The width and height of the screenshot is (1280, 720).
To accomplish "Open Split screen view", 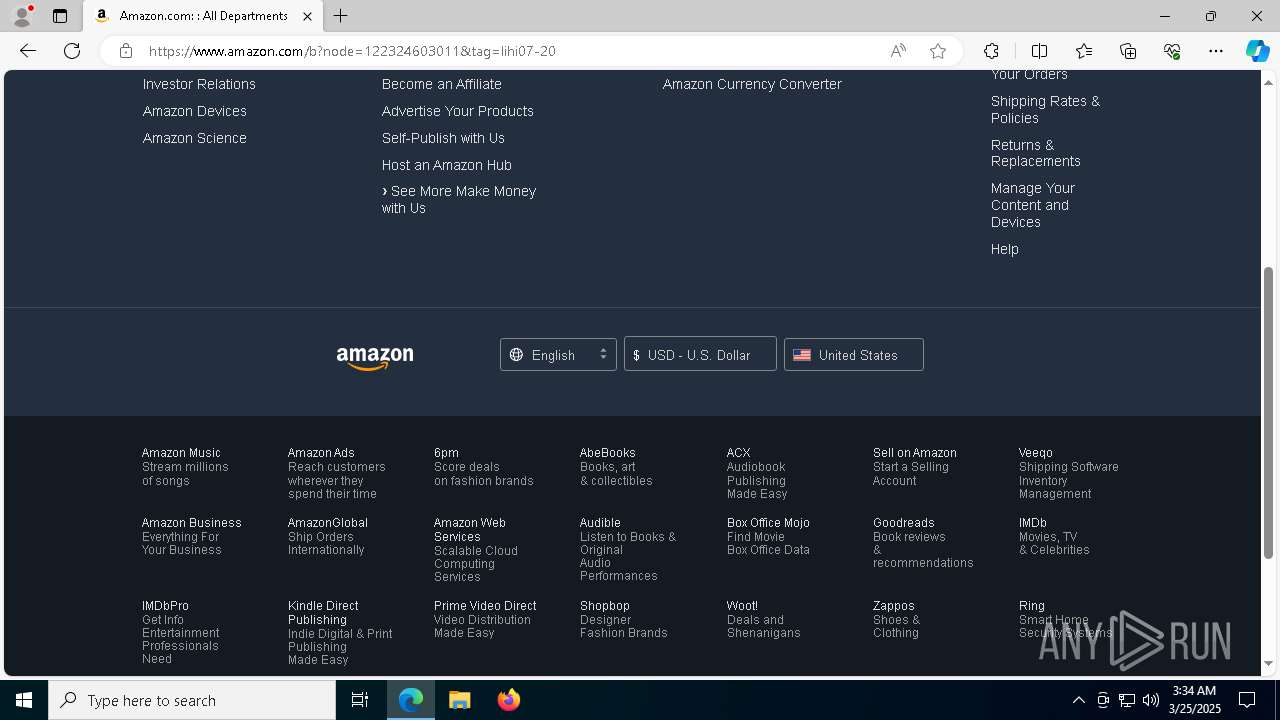I will pos(1039,51).
